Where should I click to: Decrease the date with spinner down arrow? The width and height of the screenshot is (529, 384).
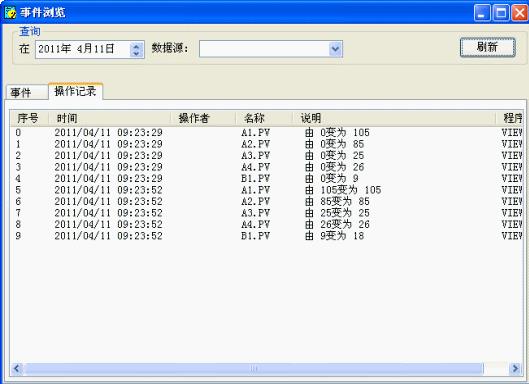(x=136, y=53)
